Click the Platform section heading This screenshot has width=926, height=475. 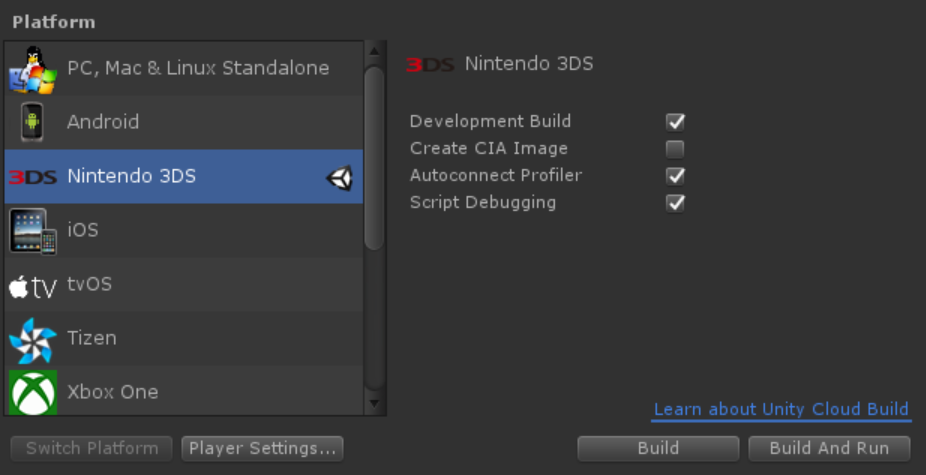click(x=54, y=22)
